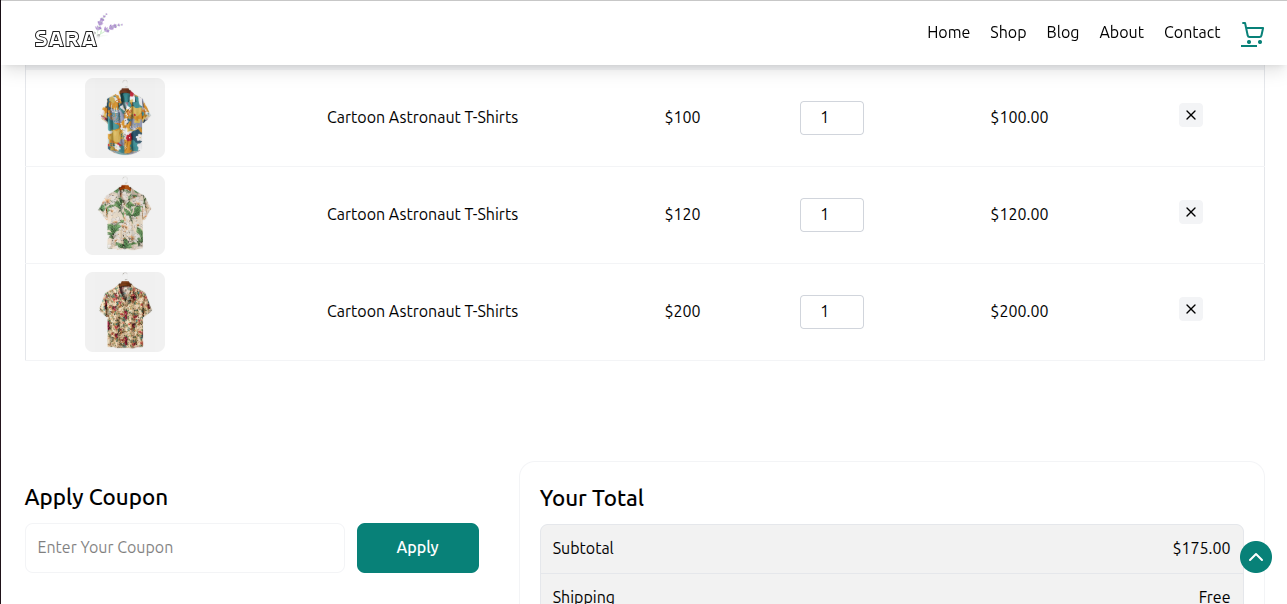The height and width of the screenshot is (604, 1287).
Task: Select quantity field of $200 item
Action: (832, 312)
